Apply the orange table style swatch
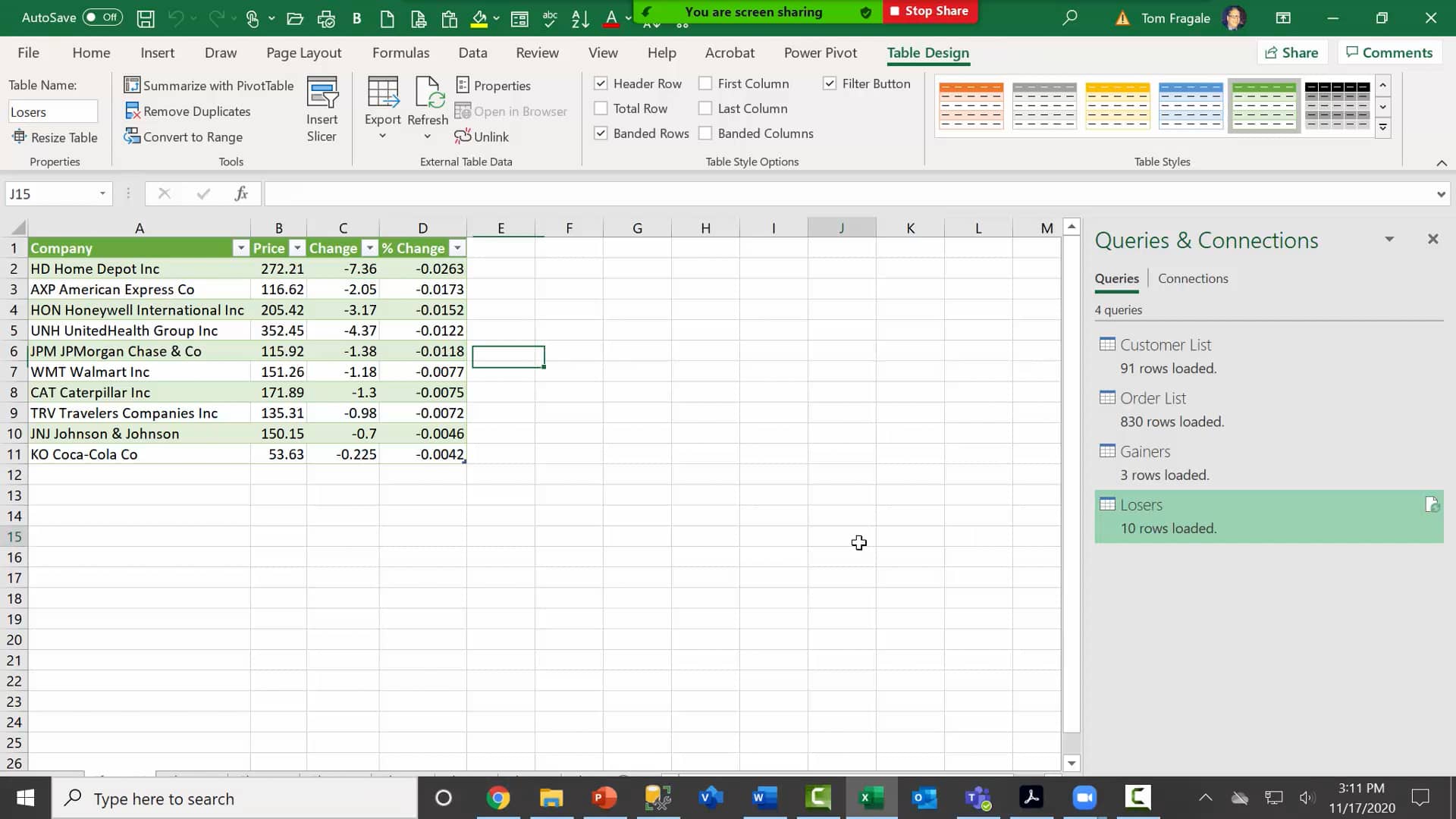 coord(971,105)
